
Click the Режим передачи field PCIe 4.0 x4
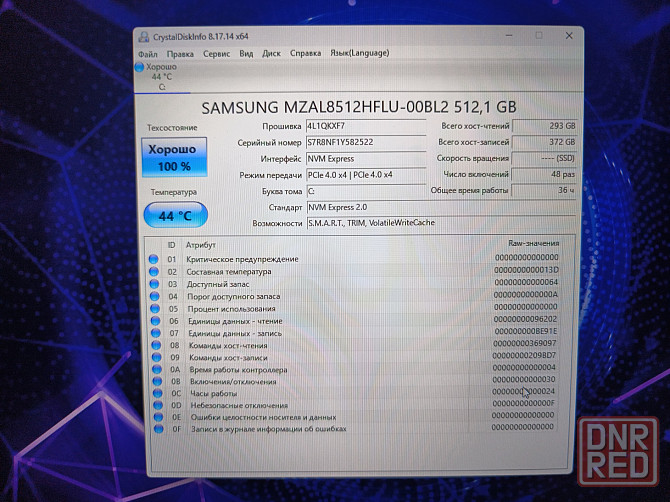pos(366,175)
